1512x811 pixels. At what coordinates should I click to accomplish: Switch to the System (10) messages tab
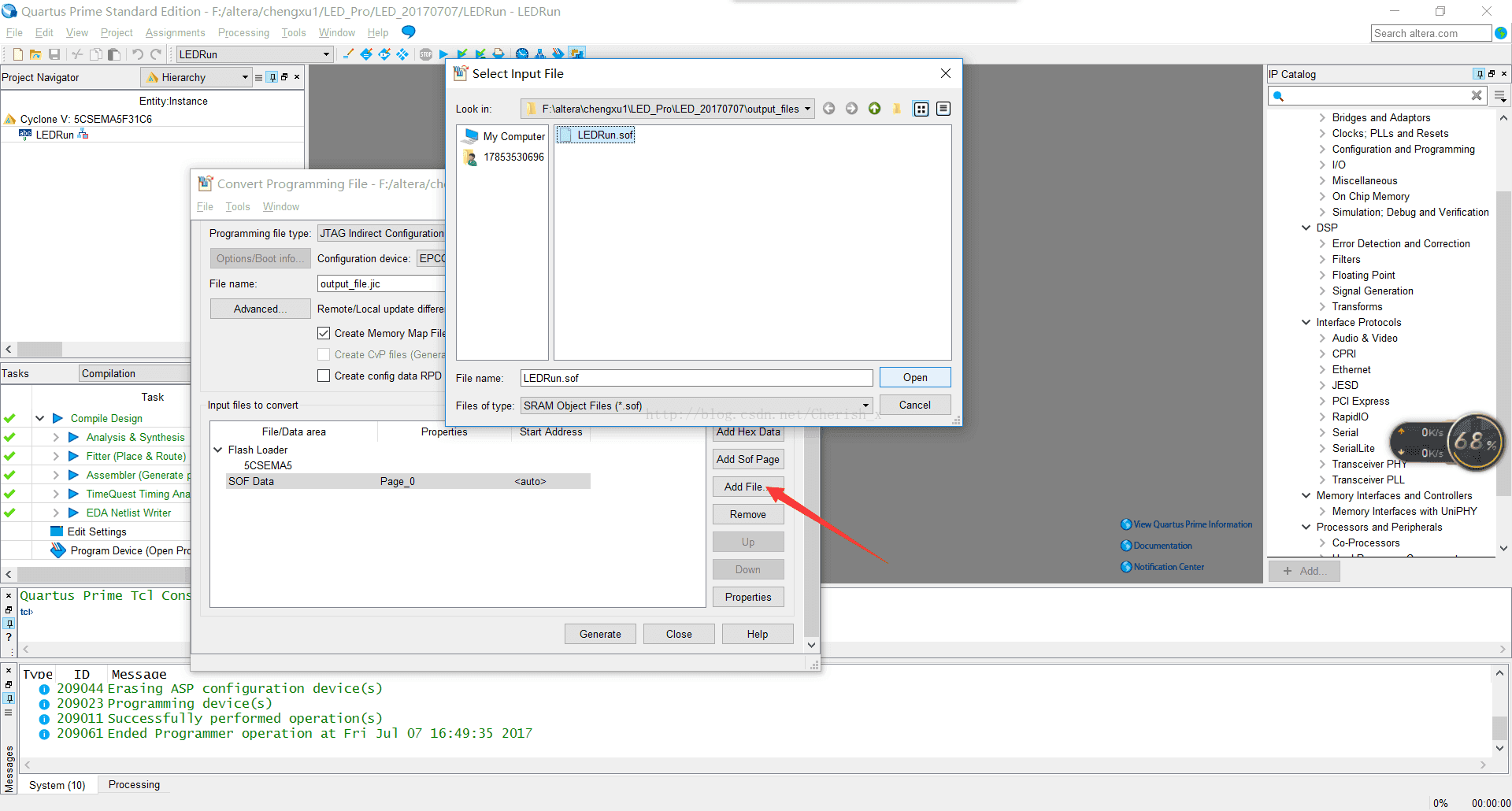57,785
